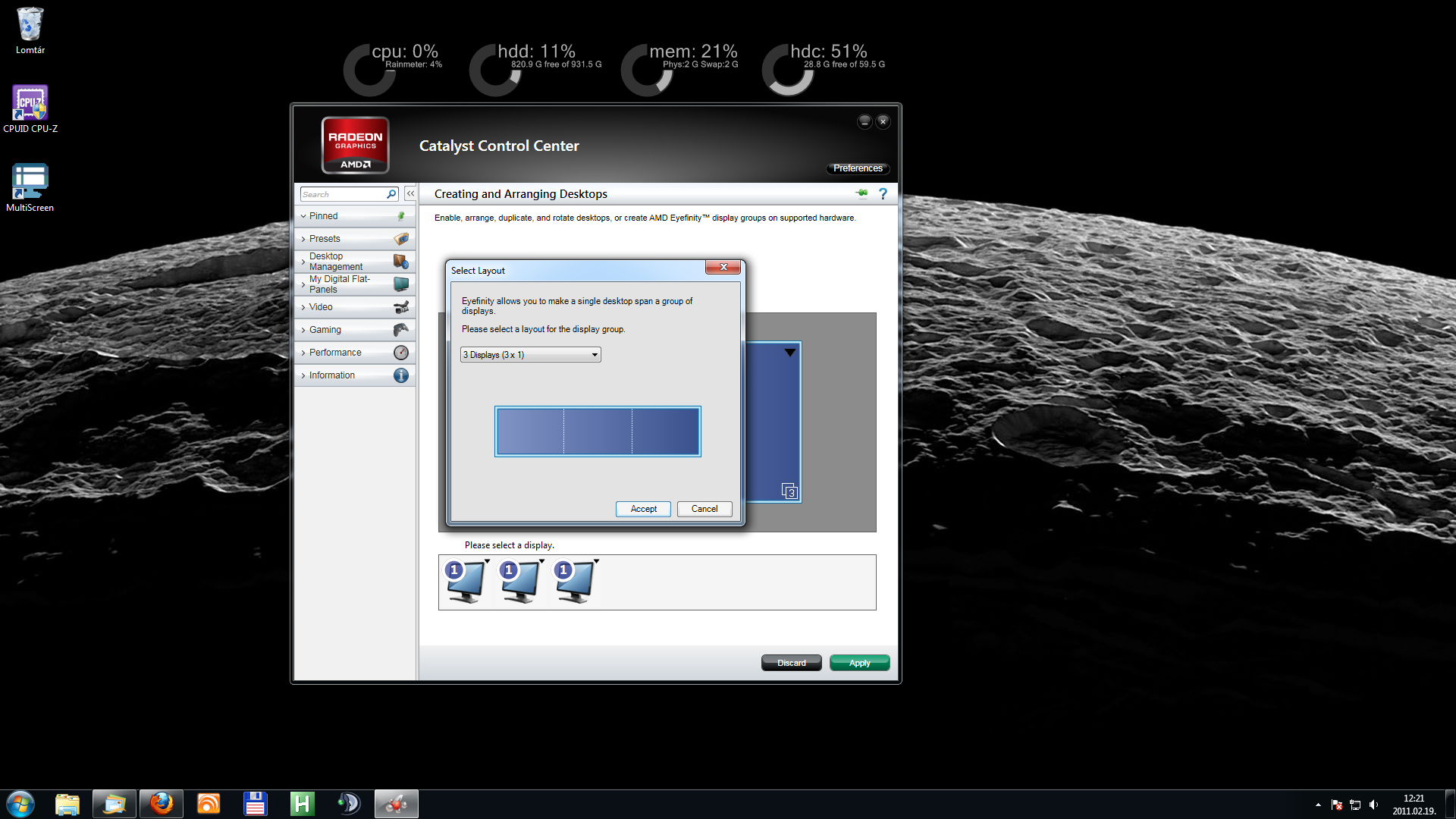Click the 3x1 layout preview thumbnail
1456x819 pixels.
tap(598, 431)
